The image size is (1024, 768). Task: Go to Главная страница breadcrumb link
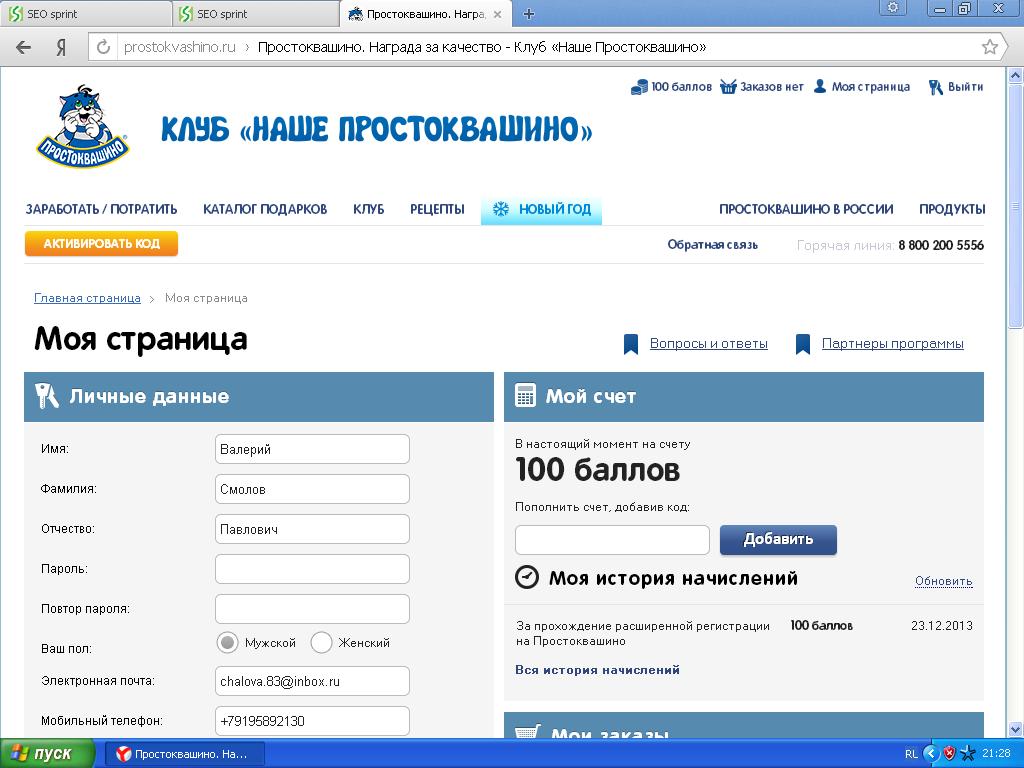[88, 298]
